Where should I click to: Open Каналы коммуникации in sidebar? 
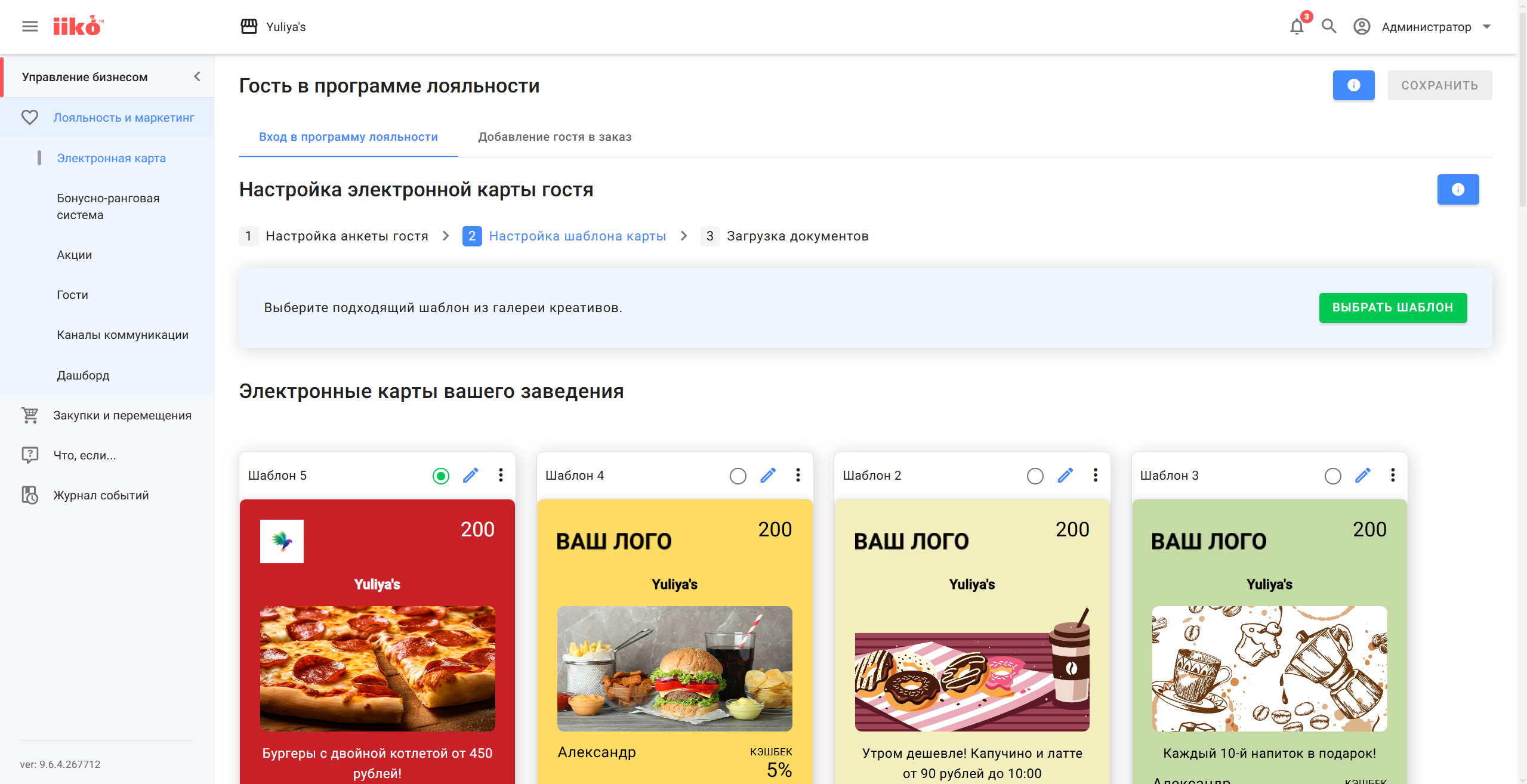point(122,335)
